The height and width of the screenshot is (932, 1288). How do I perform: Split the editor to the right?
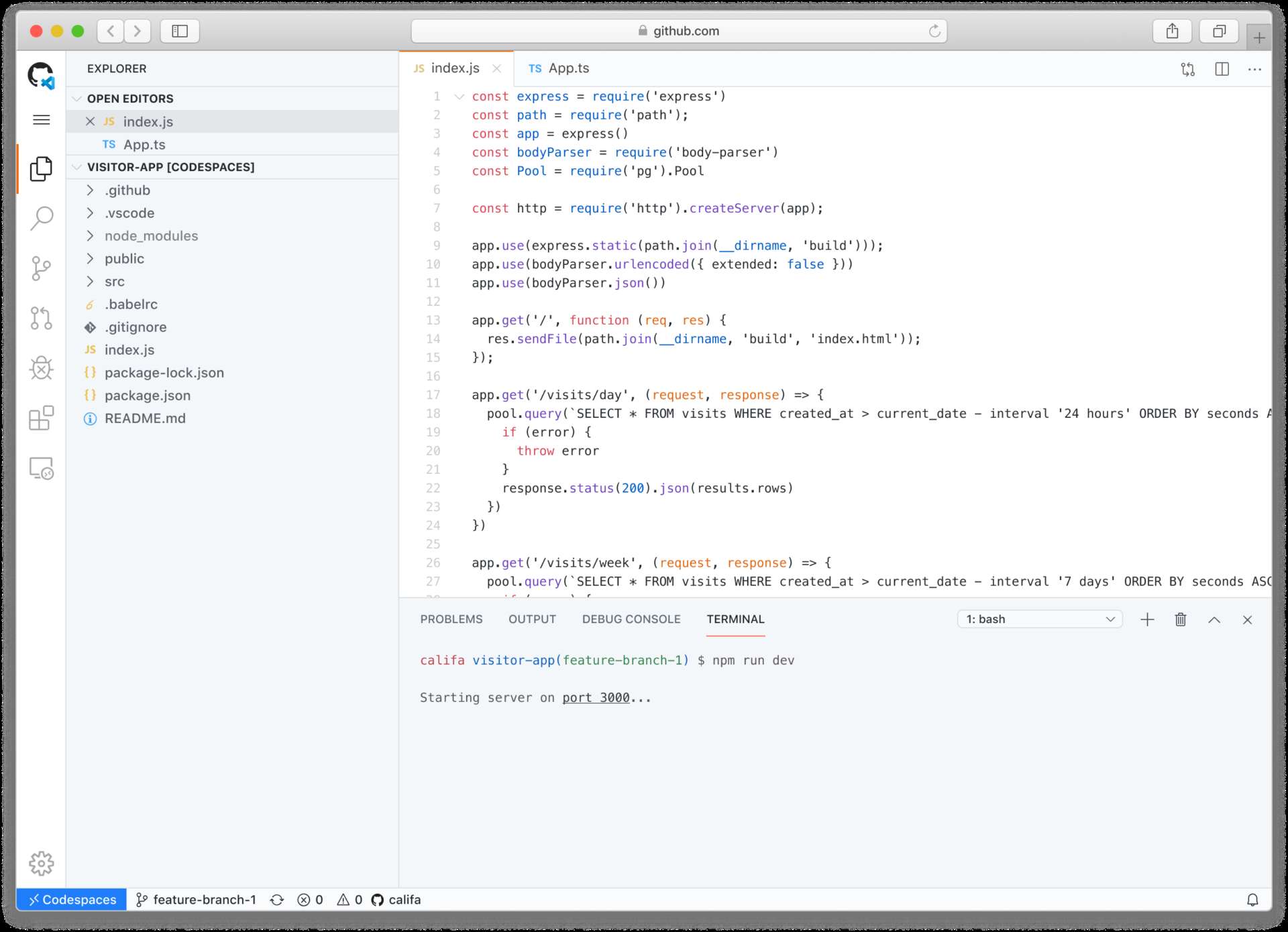click(1222, 69)
